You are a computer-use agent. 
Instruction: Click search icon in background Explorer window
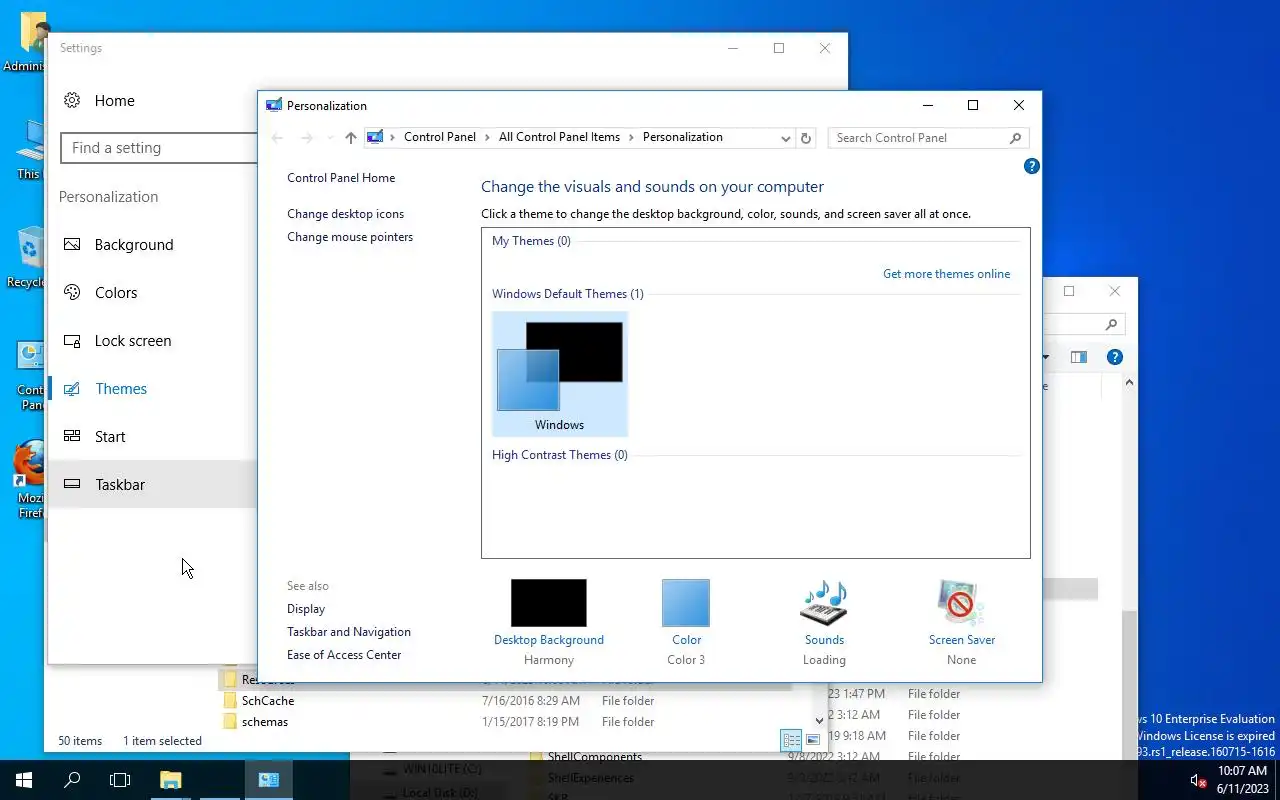point(1111,325)
